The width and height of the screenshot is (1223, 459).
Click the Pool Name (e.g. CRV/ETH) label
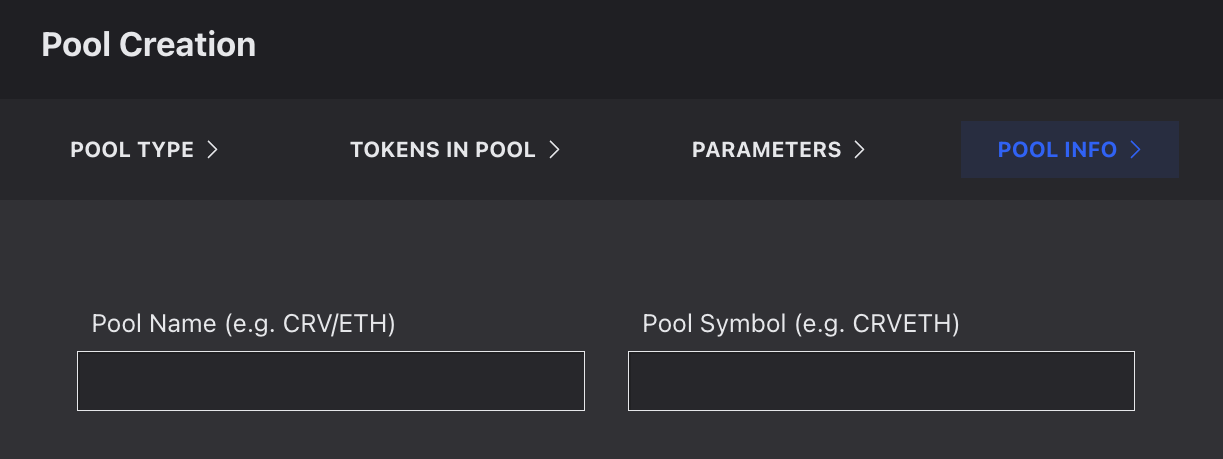click(243, 324)
